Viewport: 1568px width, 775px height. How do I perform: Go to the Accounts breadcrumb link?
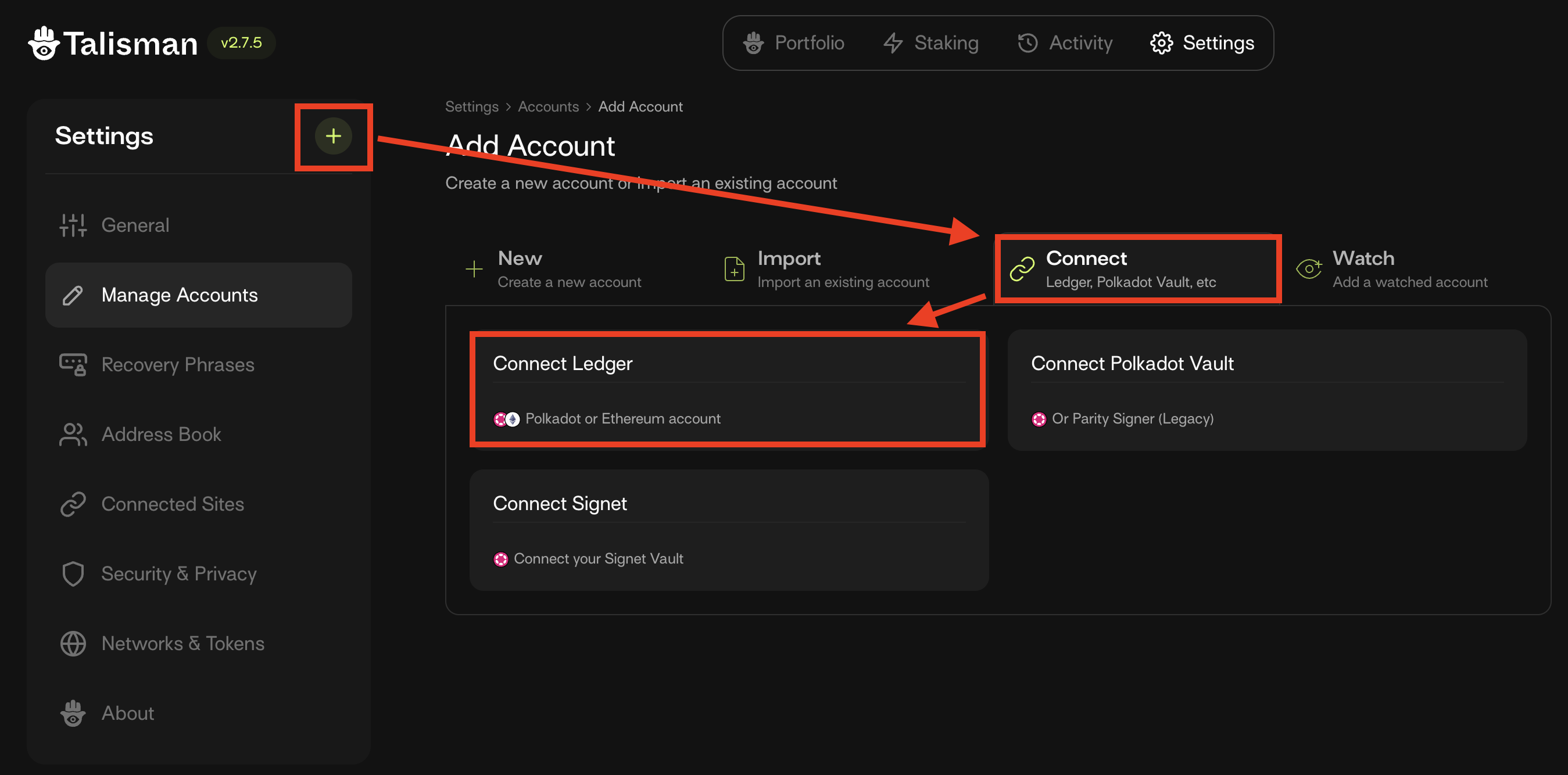pyautogui.click(x=548, y=106)
